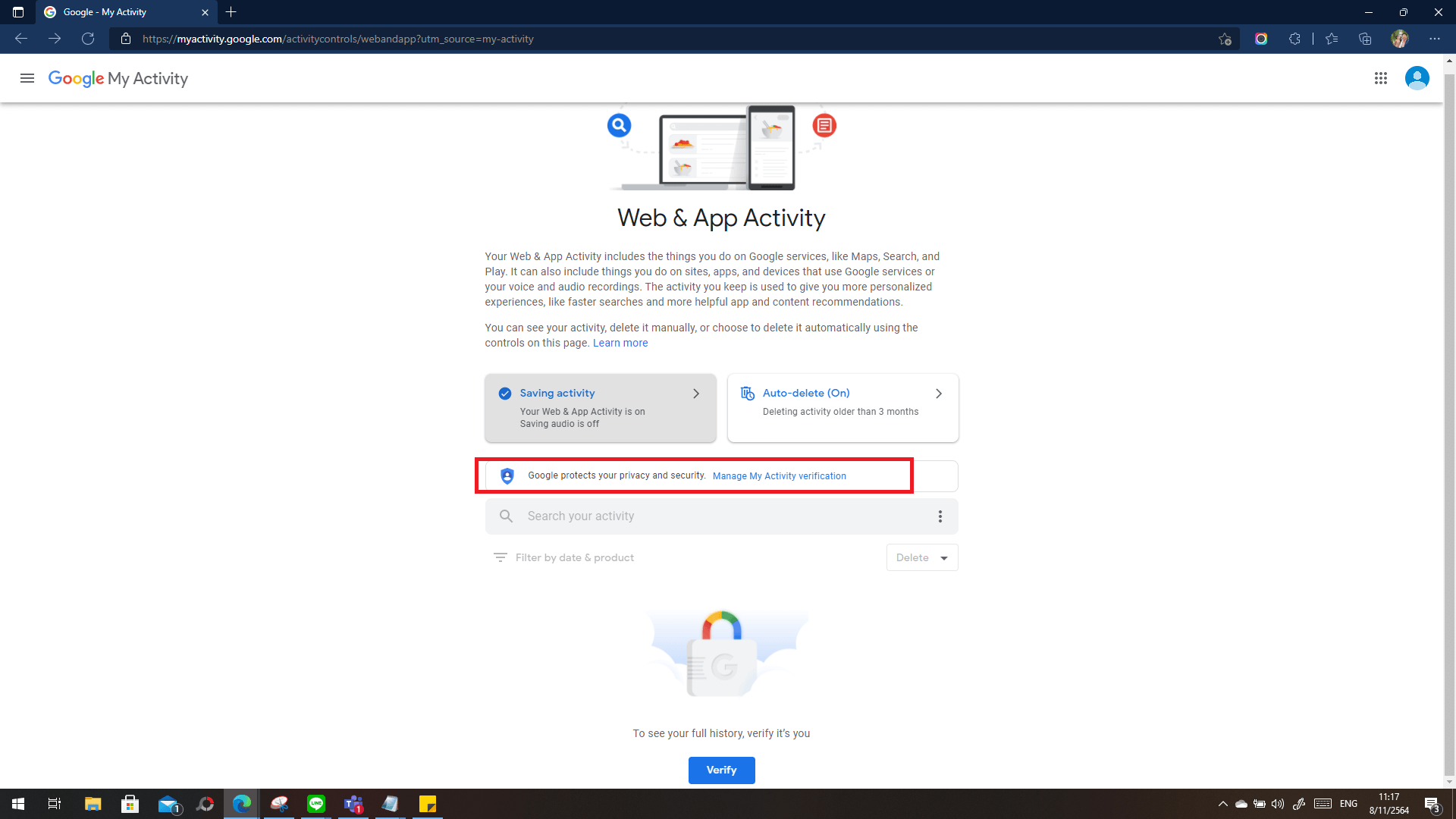The image size is (1456, 819).
Task: Open the Windows Start menu
Action: (x=18, y=804)
